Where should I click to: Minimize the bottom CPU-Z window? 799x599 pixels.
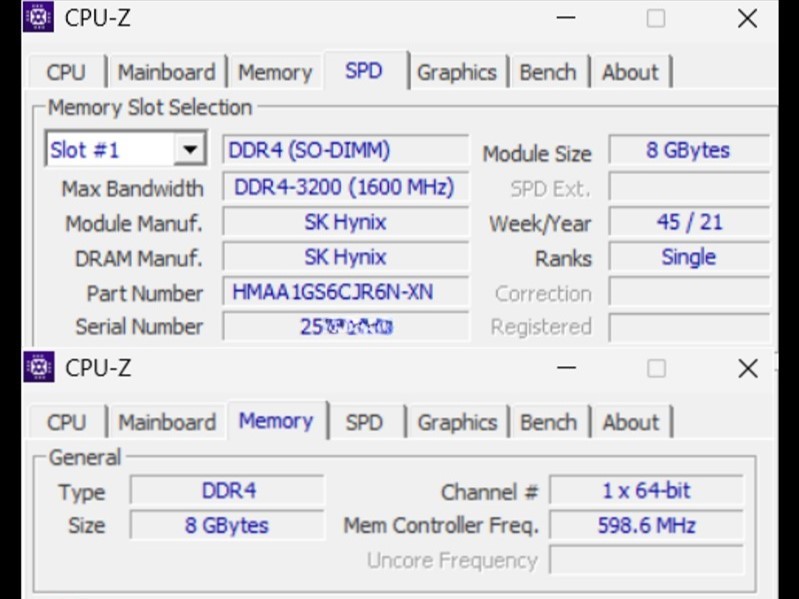pyautogui.click(x=566, y=368)
